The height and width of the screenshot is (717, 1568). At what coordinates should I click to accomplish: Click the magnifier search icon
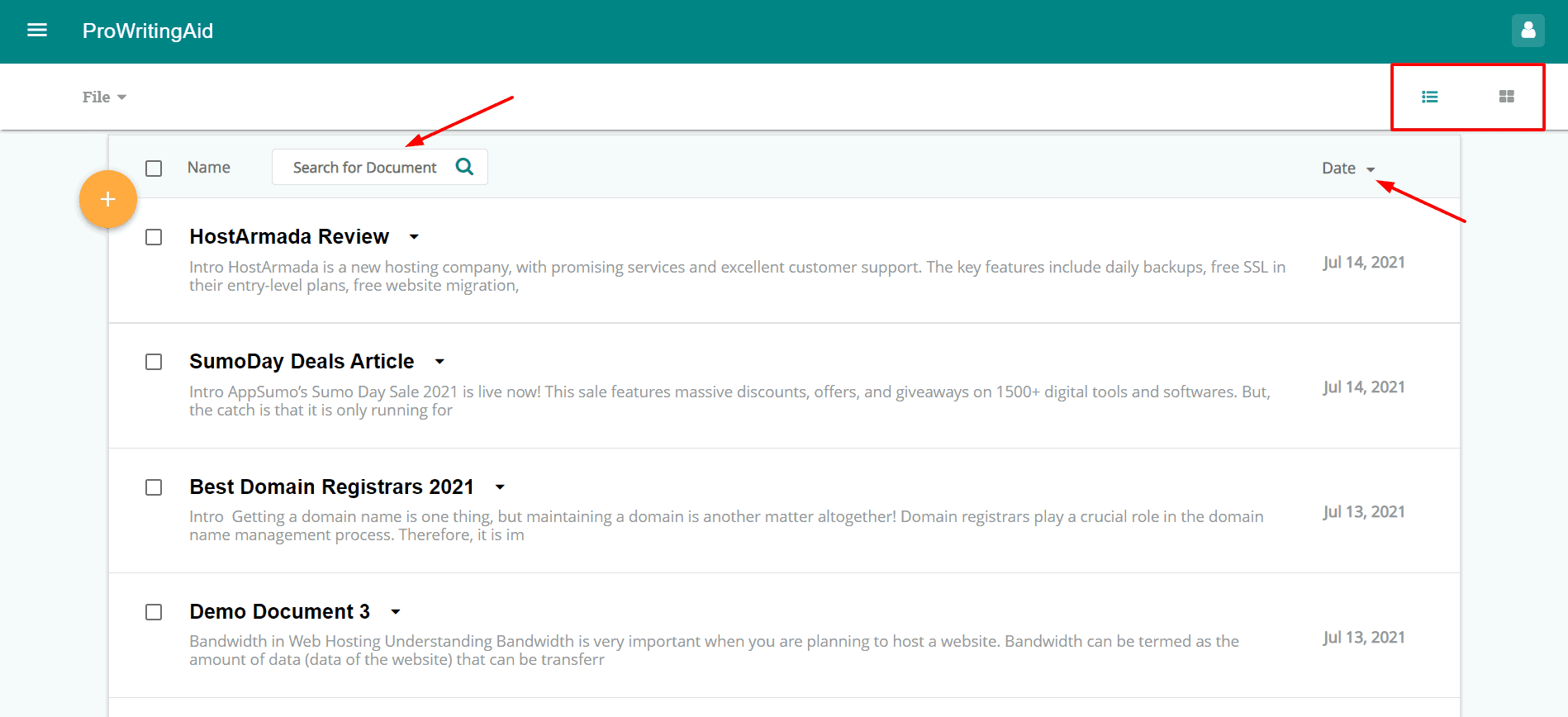click(465, 167)
